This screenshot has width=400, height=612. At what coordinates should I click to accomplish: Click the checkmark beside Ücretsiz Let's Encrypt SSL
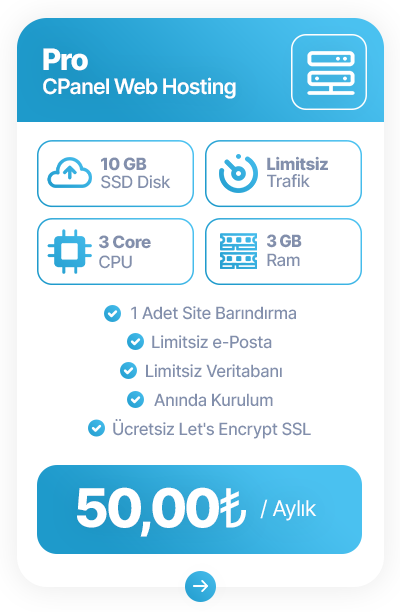point(96,429)
